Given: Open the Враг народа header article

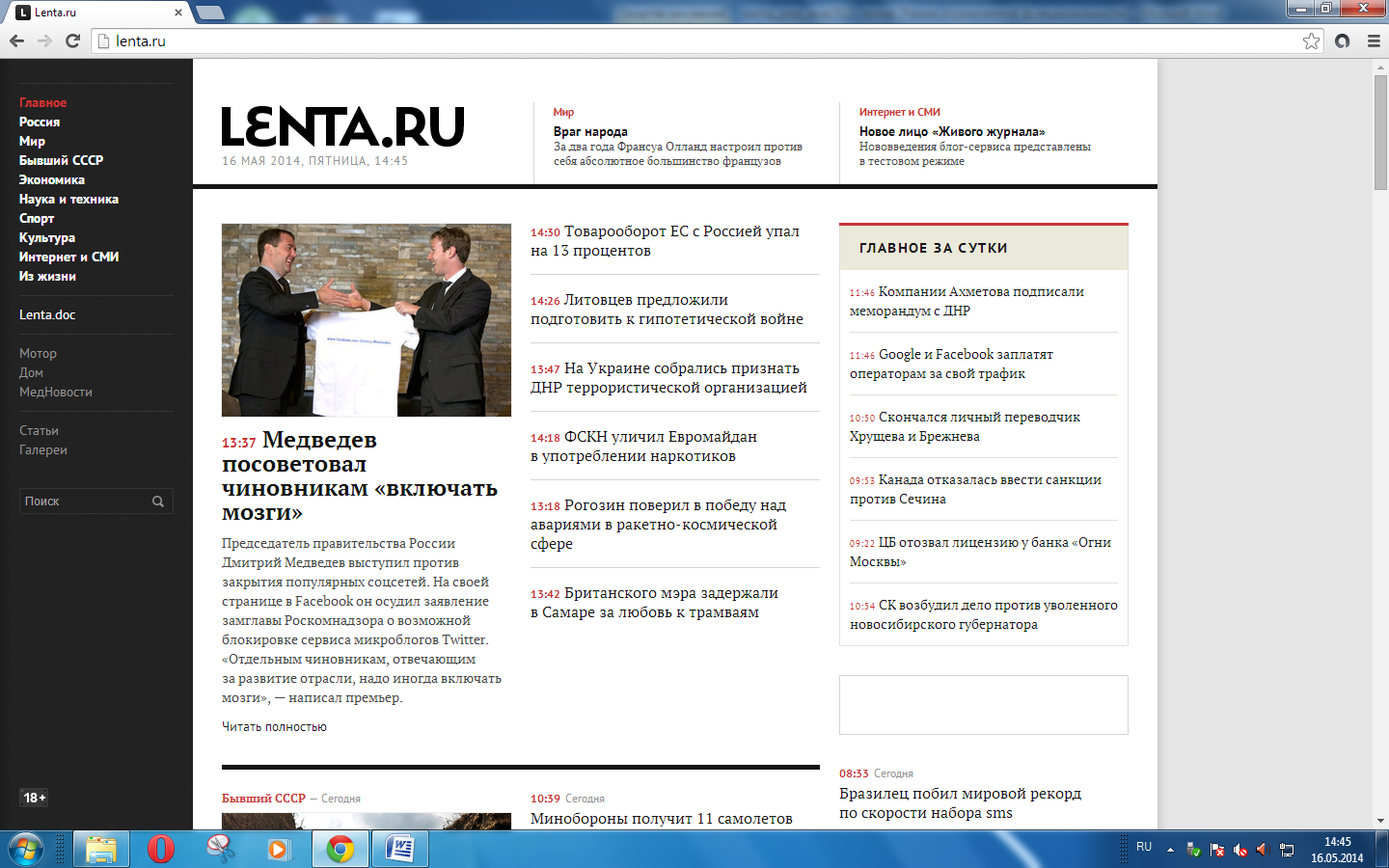Looking at the screenshot, I should click(x=590, y=132).
